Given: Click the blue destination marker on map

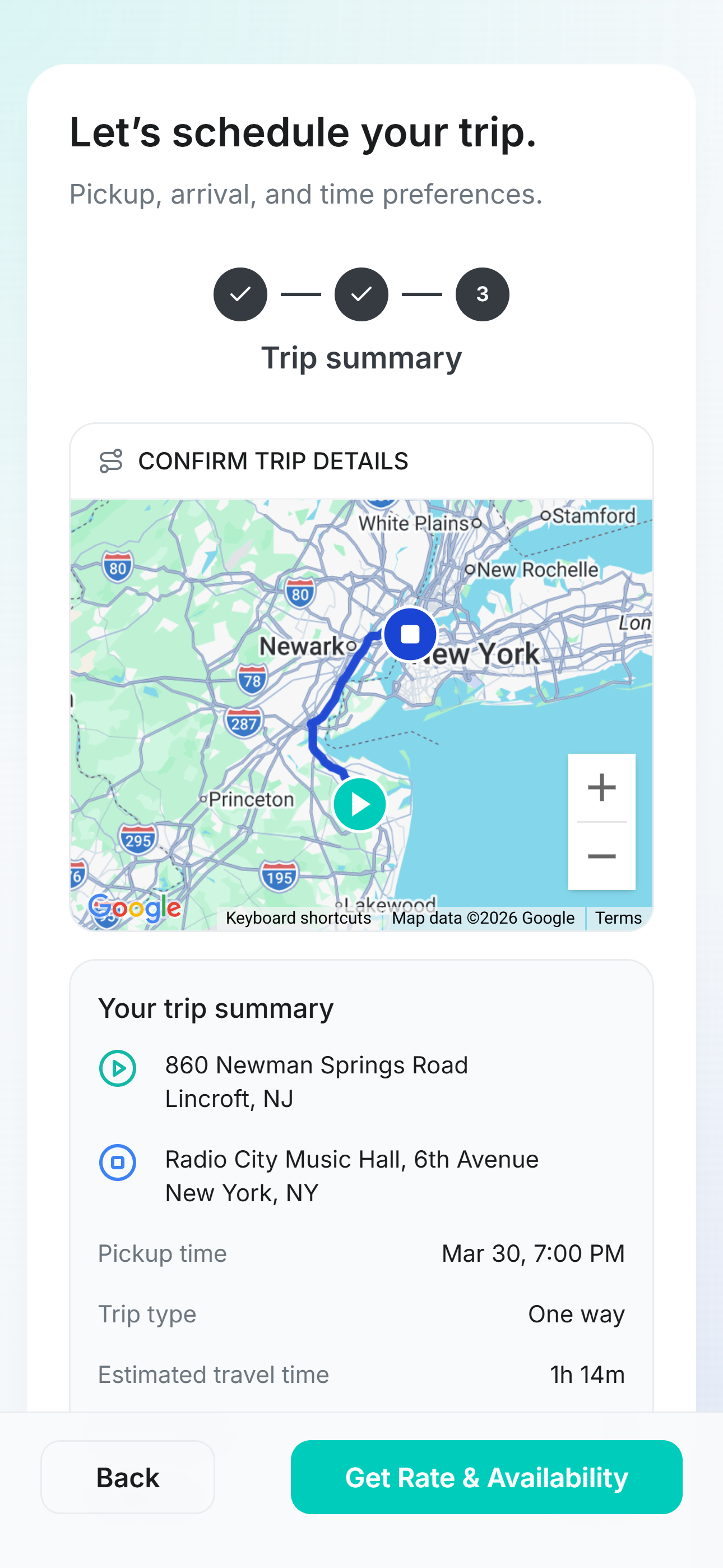Looking at the screenshot, I should pos(410,634).
